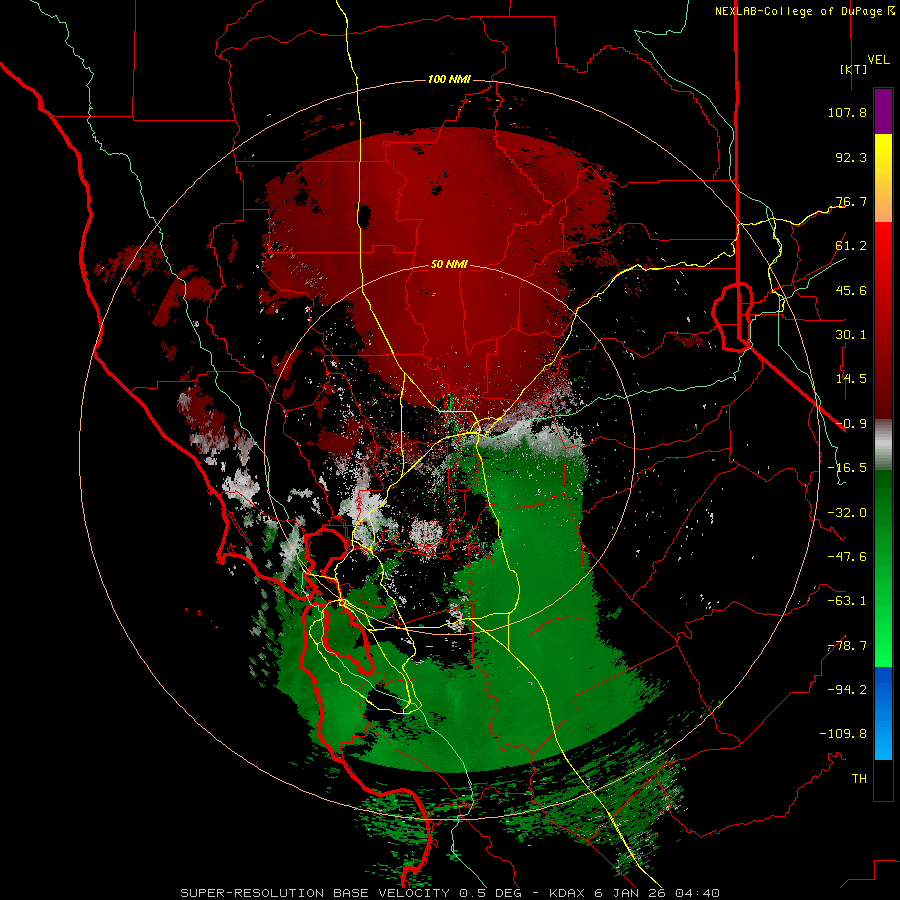
Task: Click the -109.8 legend value
Action: (843, 734)
